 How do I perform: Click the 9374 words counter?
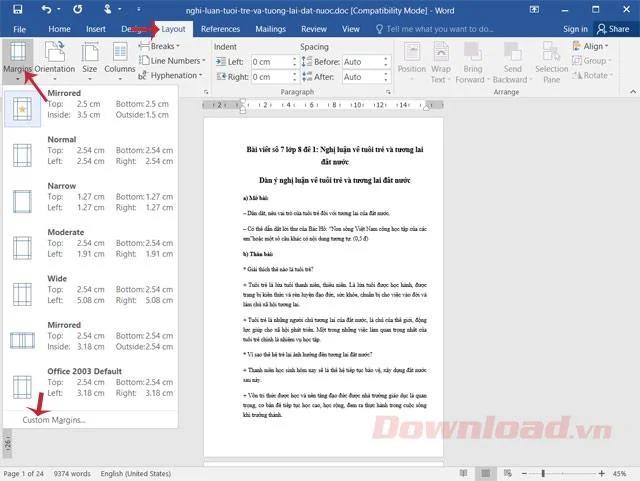[x=72, y=474]
